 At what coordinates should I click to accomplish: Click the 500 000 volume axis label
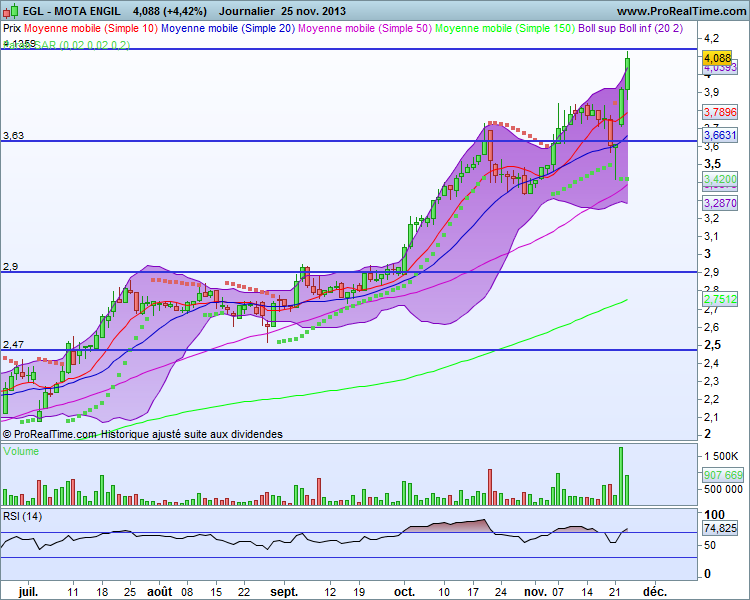(x=723, y=489)
